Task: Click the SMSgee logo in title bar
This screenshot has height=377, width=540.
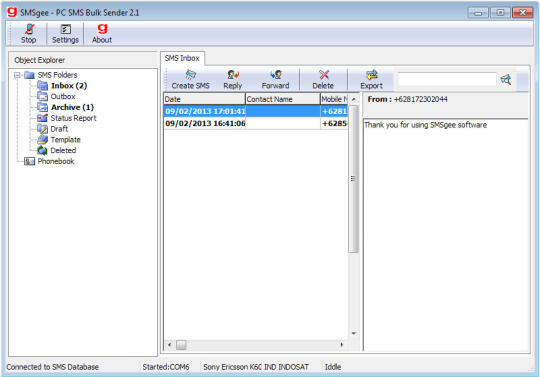Action: click(x=12, y=12)
